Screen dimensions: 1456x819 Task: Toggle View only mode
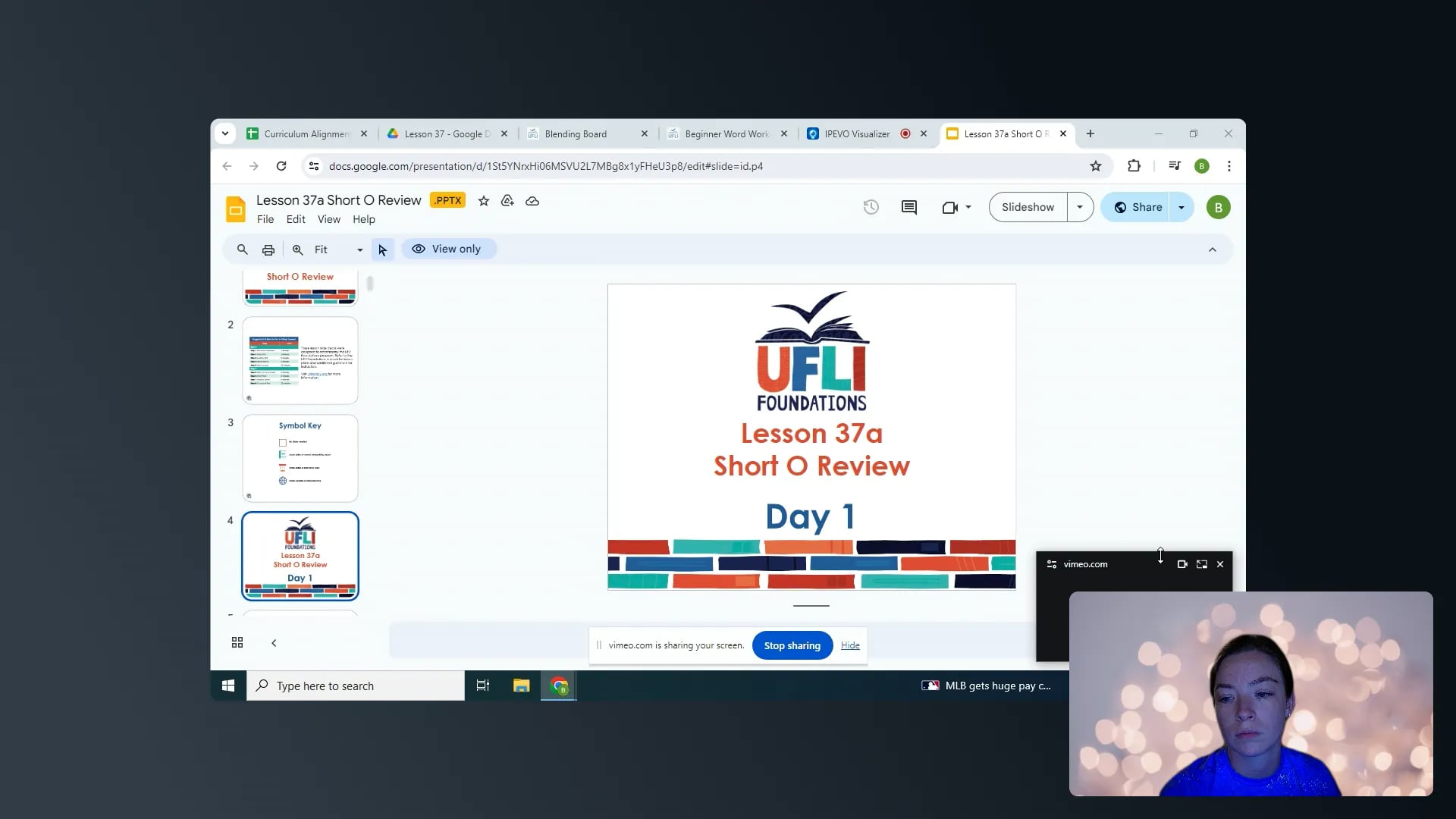pyautogui.click(x=448, y=249)
